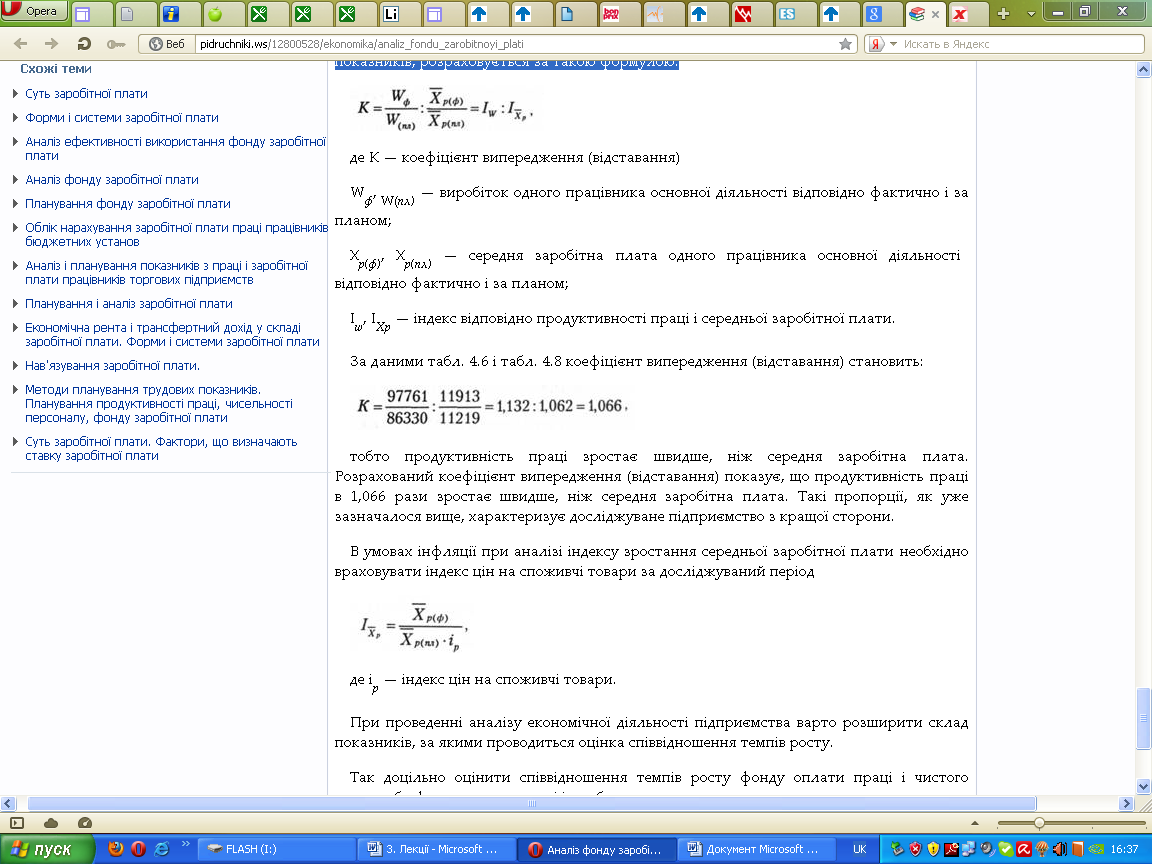This screenshot has height=864, width=1152.
Task: Open 'Економічна рента і трансфертний дохід' link
Action: coord(173,334)
